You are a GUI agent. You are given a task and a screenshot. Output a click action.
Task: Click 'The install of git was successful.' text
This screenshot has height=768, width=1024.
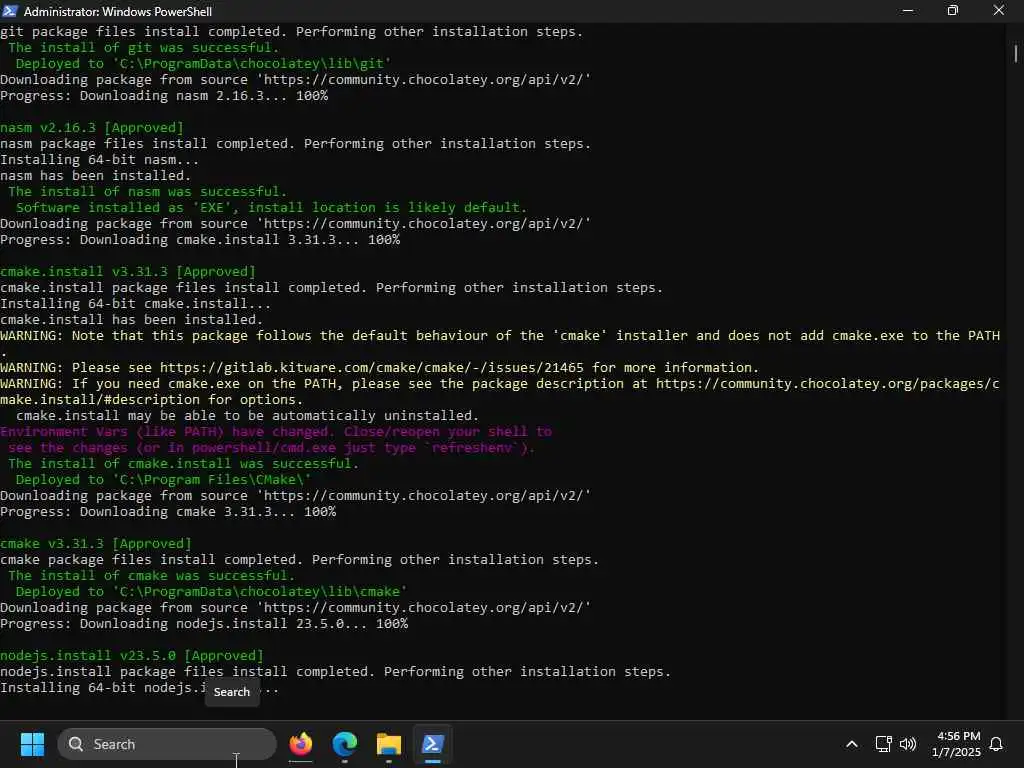144,48
